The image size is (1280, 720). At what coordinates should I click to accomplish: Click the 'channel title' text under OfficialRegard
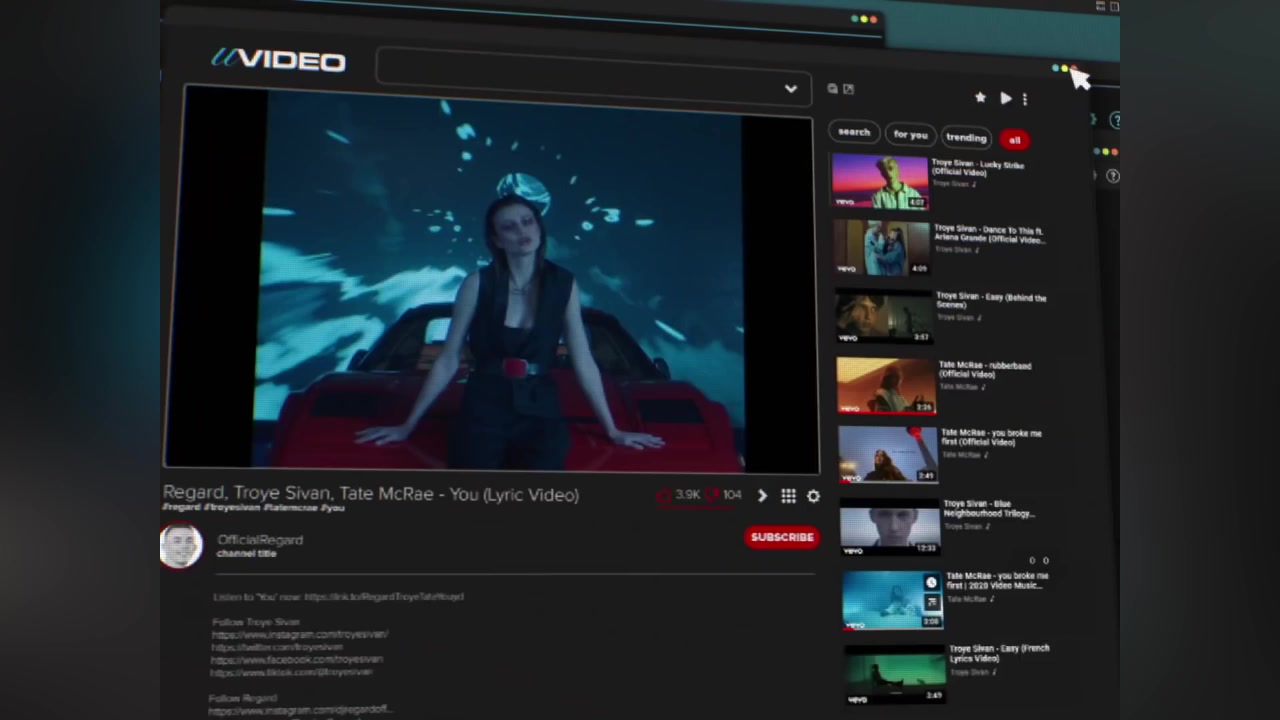point(246,553)
